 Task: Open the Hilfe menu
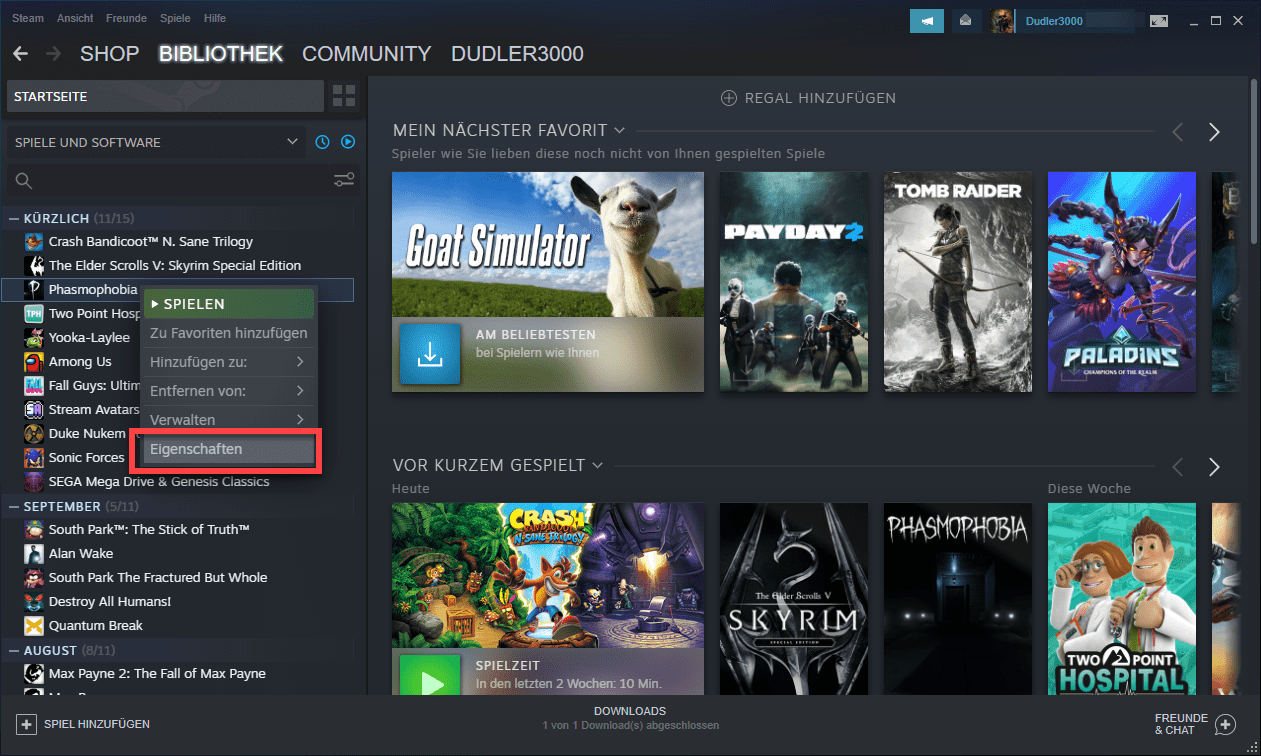(x=214, y=18)
